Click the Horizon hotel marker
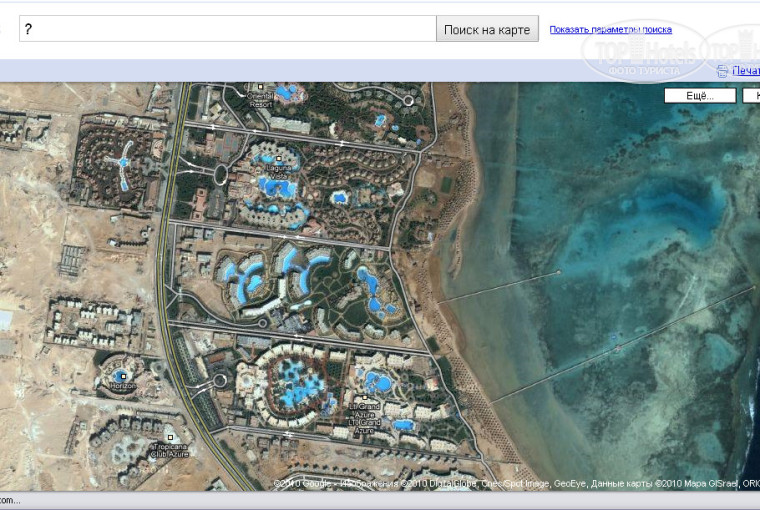 (x=121, y=376)
